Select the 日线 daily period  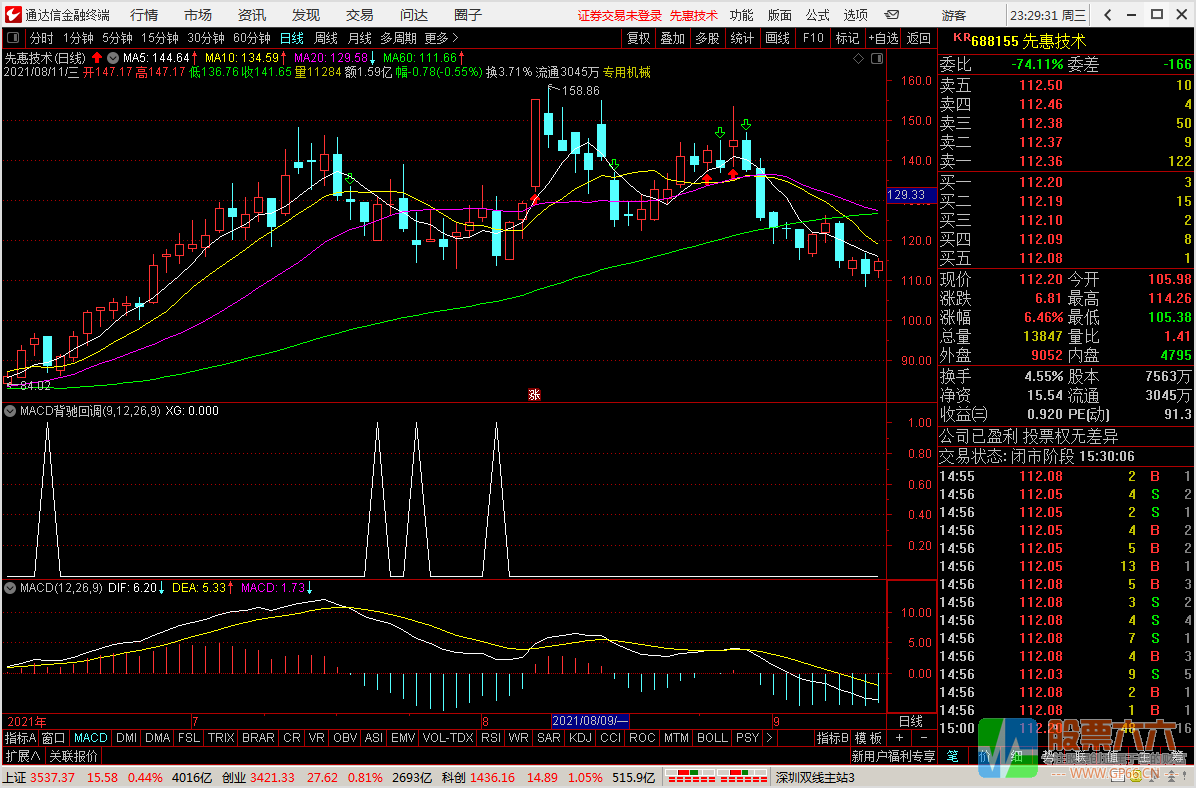point(291,37)
